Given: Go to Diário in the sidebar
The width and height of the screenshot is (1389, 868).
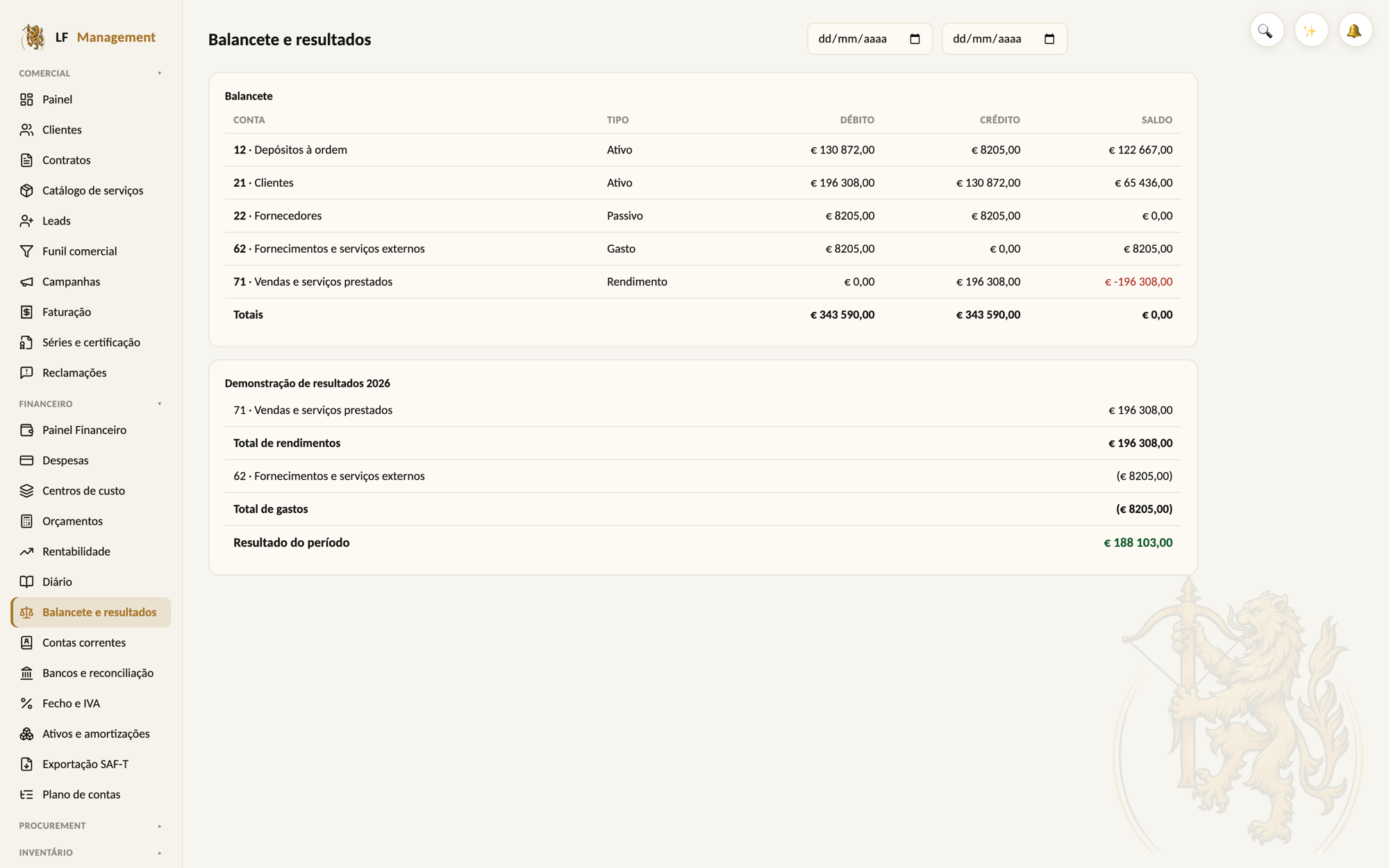Looking at the screenshot, I should 91,582.
